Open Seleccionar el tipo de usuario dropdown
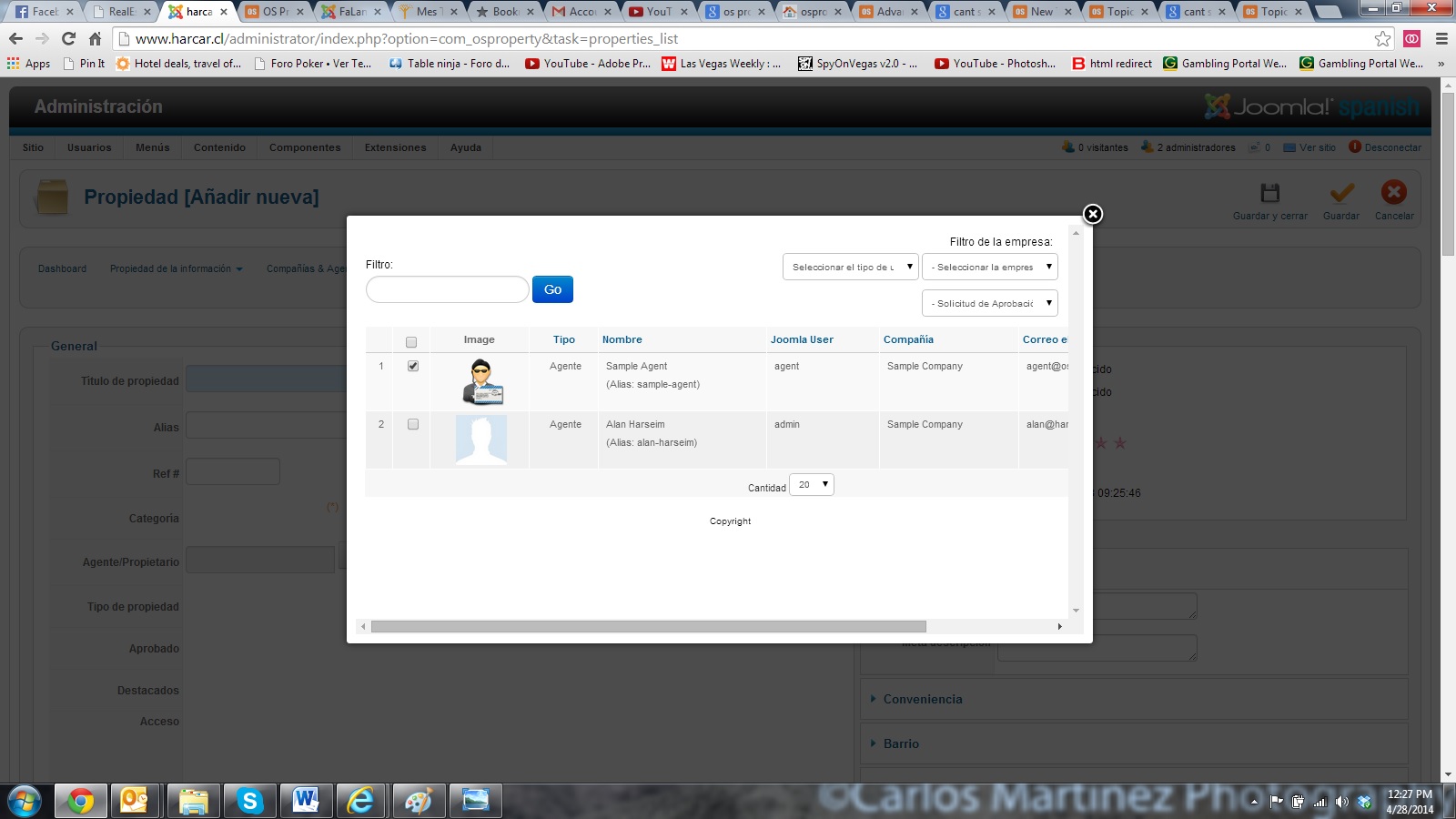Viewport: 1456px width, 819px height. (851, 267)
